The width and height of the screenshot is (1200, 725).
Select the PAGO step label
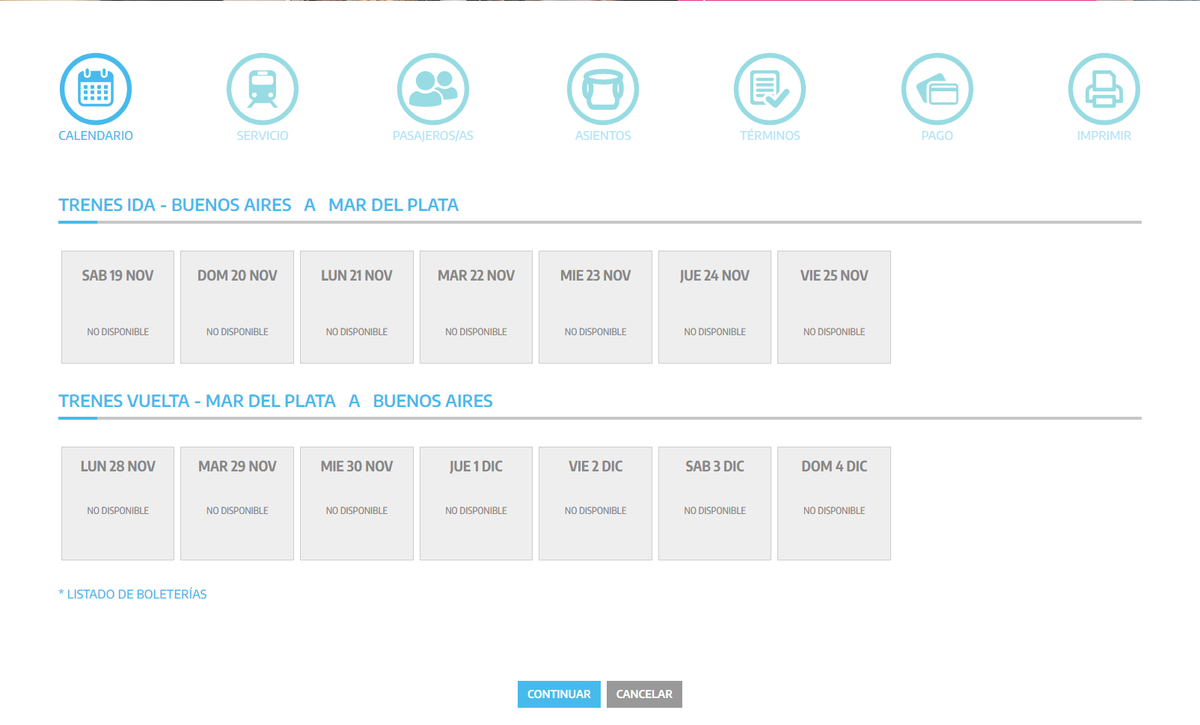click(937, 136)
